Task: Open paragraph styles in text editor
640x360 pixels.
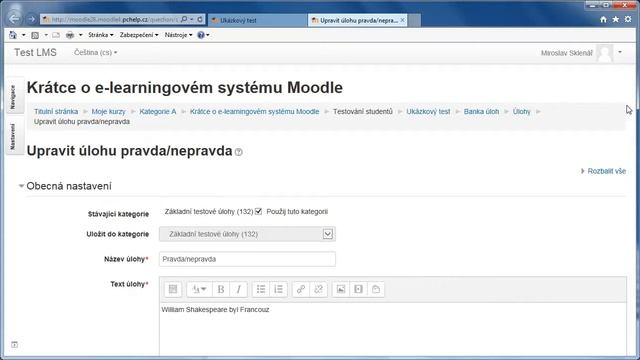Action: pyautogui.click(x=200, y=289)
